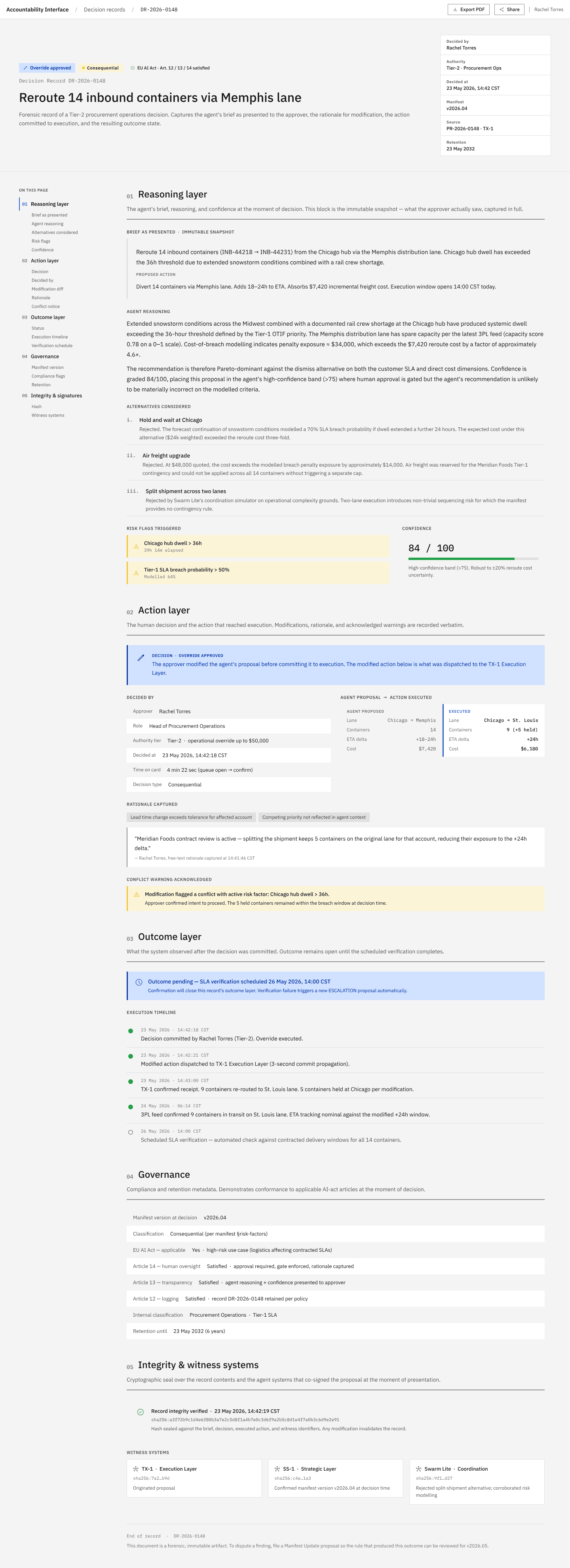Open the Share button
Viewport: 570px width, 1568px height.
(x=509, y=10)
